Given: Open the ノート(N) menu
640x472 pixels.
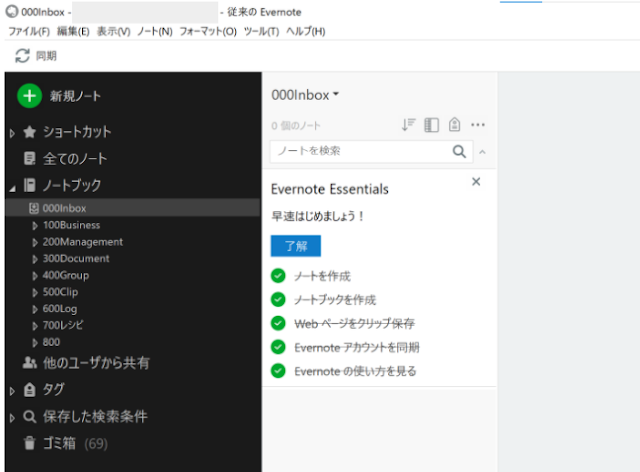Looking at the screenshot, I should 155,31.
